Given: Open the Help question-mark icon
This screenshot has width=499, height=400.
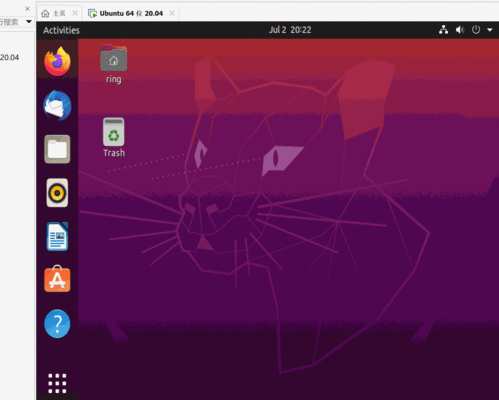Looking at the screenshot, I should coord(57,324).
